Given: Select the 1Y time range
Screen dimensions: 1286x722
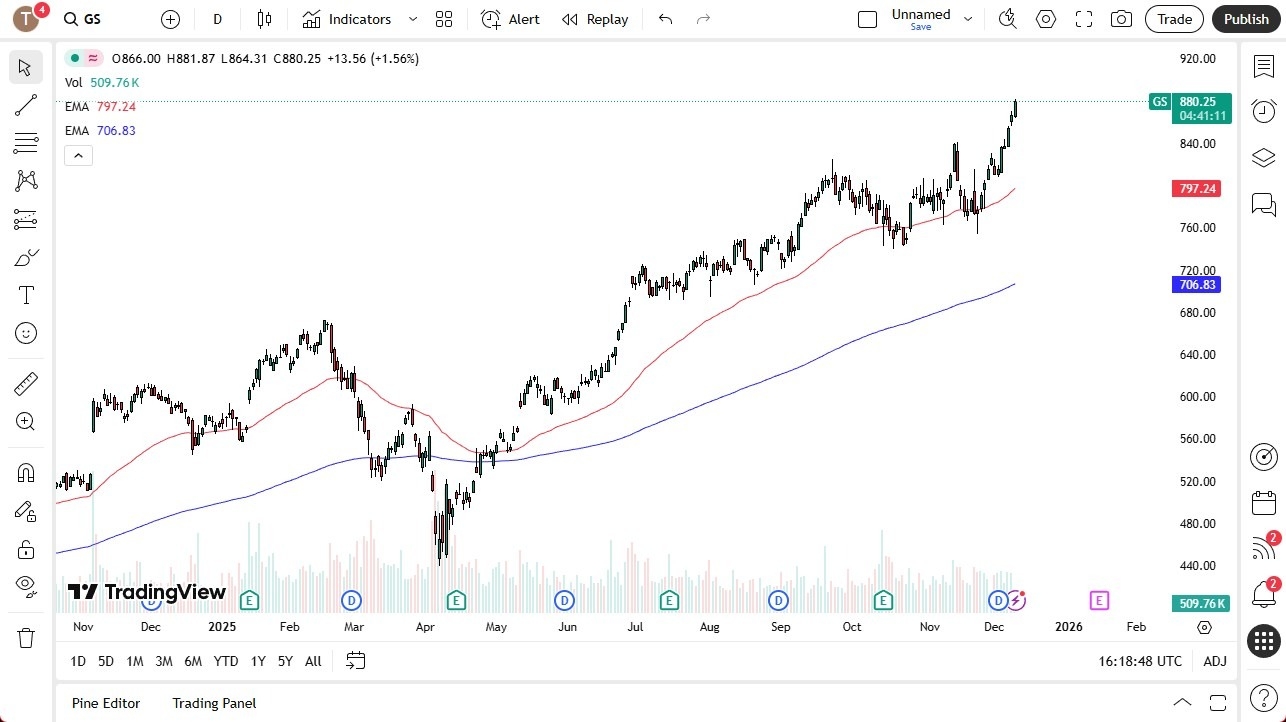Looking at the screenshot, I should 257,661.
